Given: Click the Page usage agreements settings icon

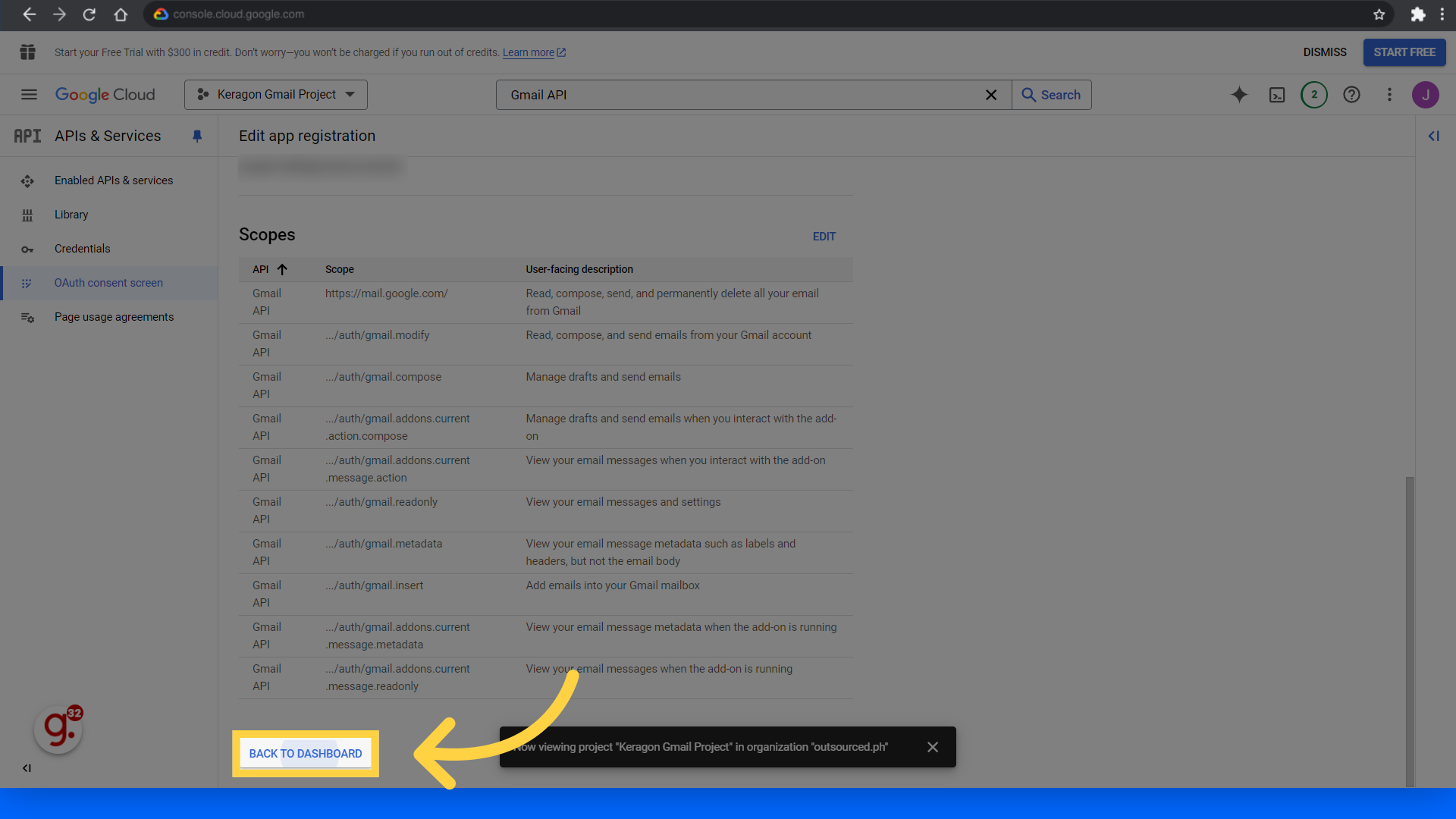Looking at the screenshot, I should click(x=27, y=318).
